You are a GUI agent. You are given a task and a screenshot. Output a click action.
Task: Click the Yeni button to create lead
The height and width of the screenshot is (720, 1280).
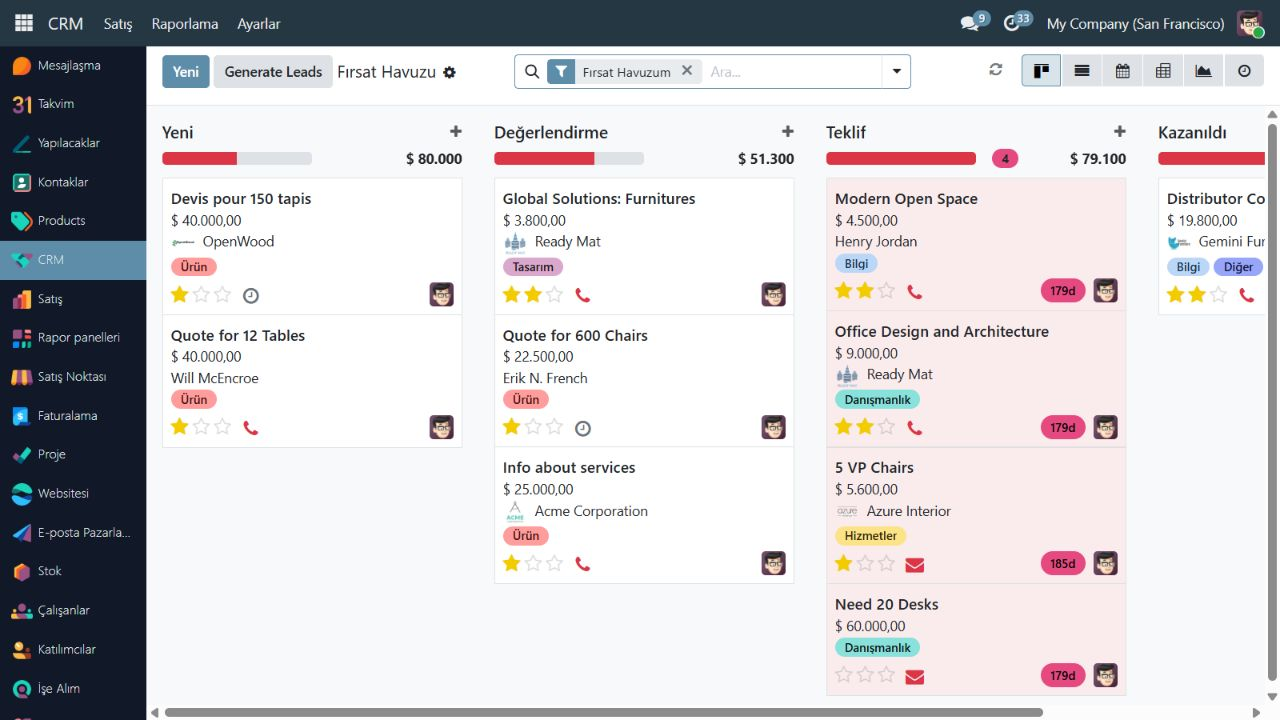pos(186,72)
